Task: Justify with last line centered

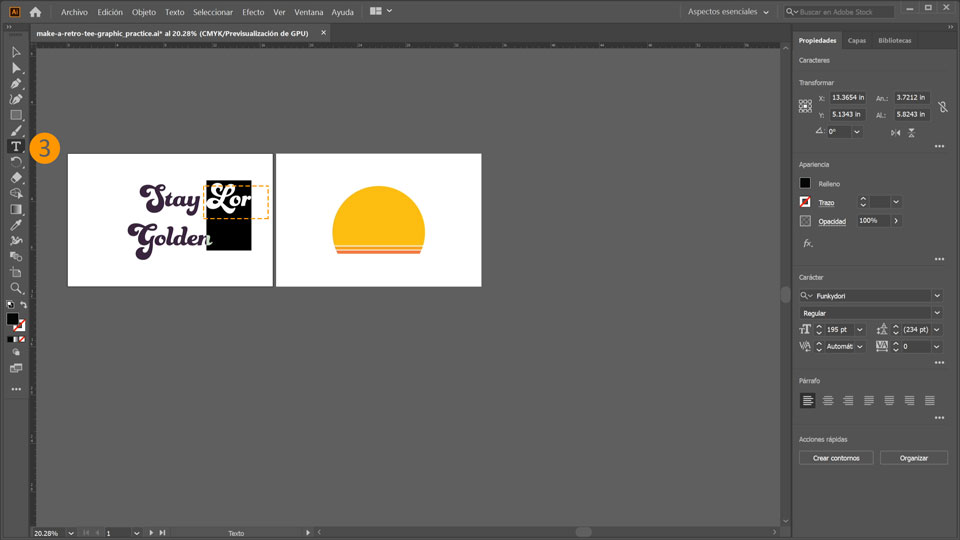Action: pyautogui.click(x=889, y=400)
